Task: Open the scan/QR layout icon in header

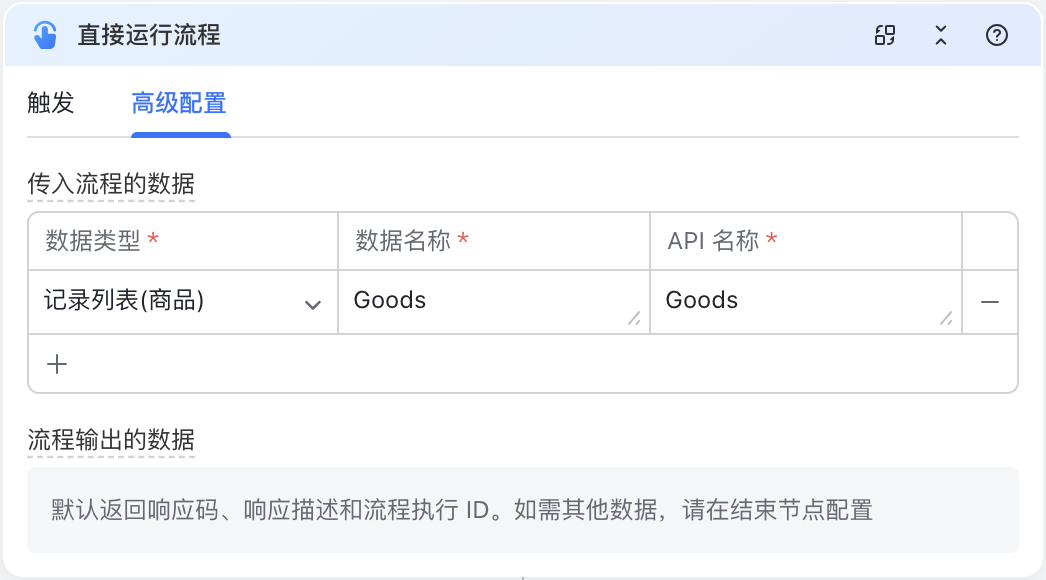Action: (x=885, y=35)
